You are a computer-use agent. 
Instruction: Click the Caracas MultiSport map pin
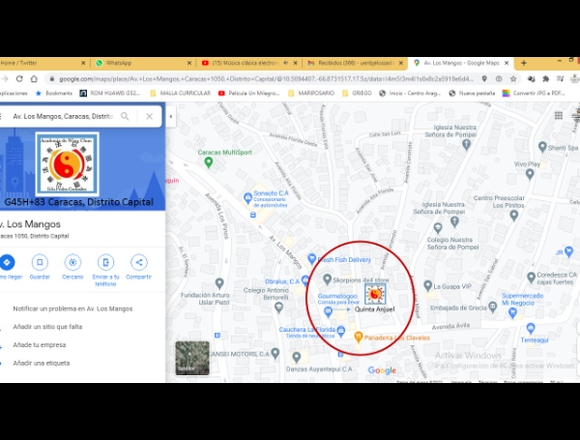[209, 162]
